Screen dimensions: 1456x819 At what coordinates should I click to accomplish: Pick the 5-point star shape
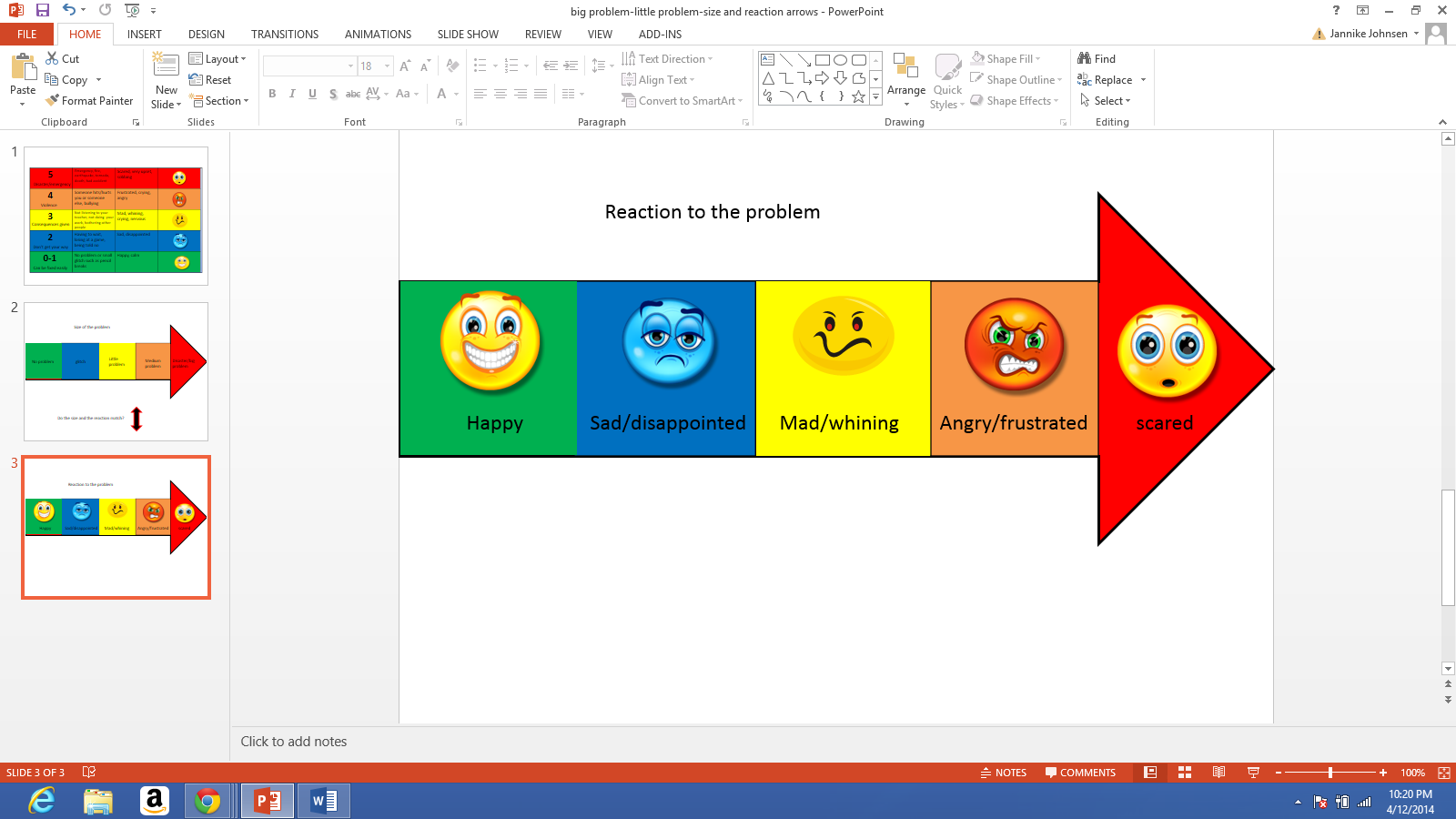[x=859, y=96]
